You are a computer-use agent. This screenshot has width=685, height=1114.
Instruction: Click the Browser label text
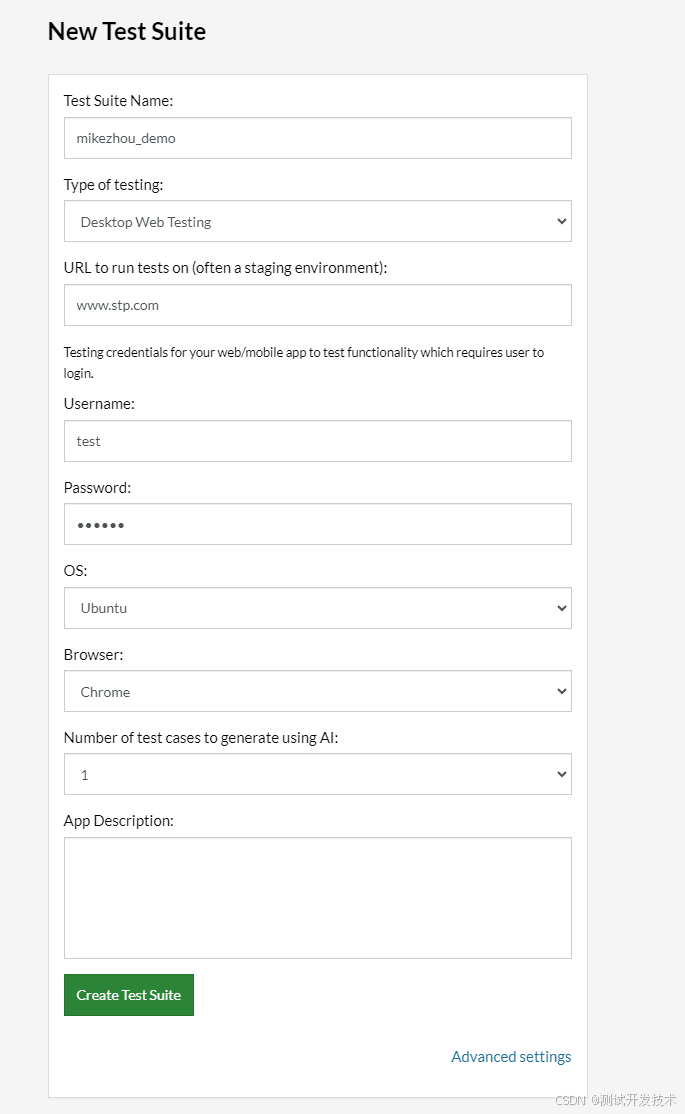click(93, 654)
